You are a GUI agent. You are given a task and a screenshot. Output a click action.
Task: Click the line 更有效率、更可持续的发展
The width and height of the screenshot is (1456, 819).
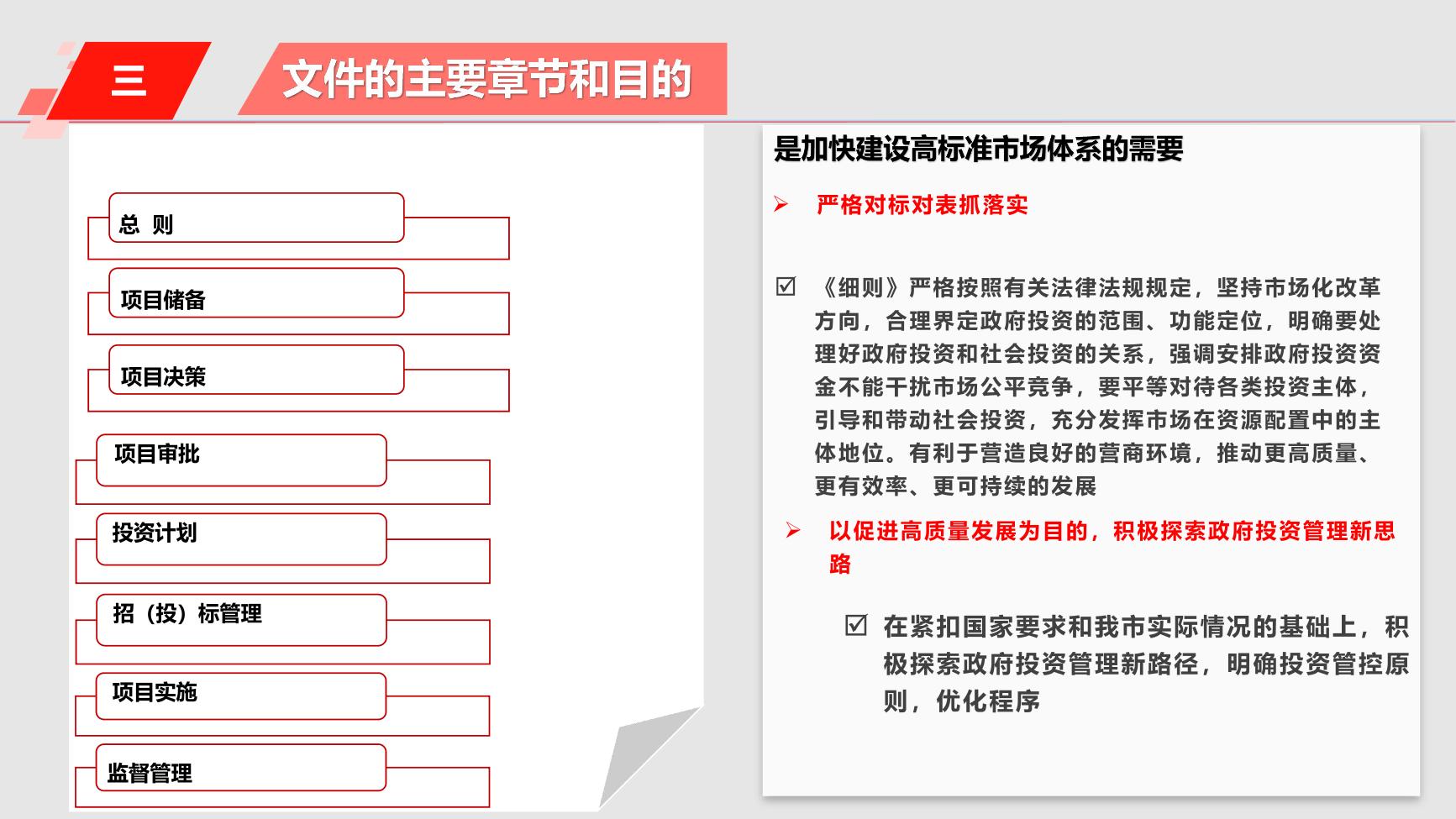click(955, 486)
